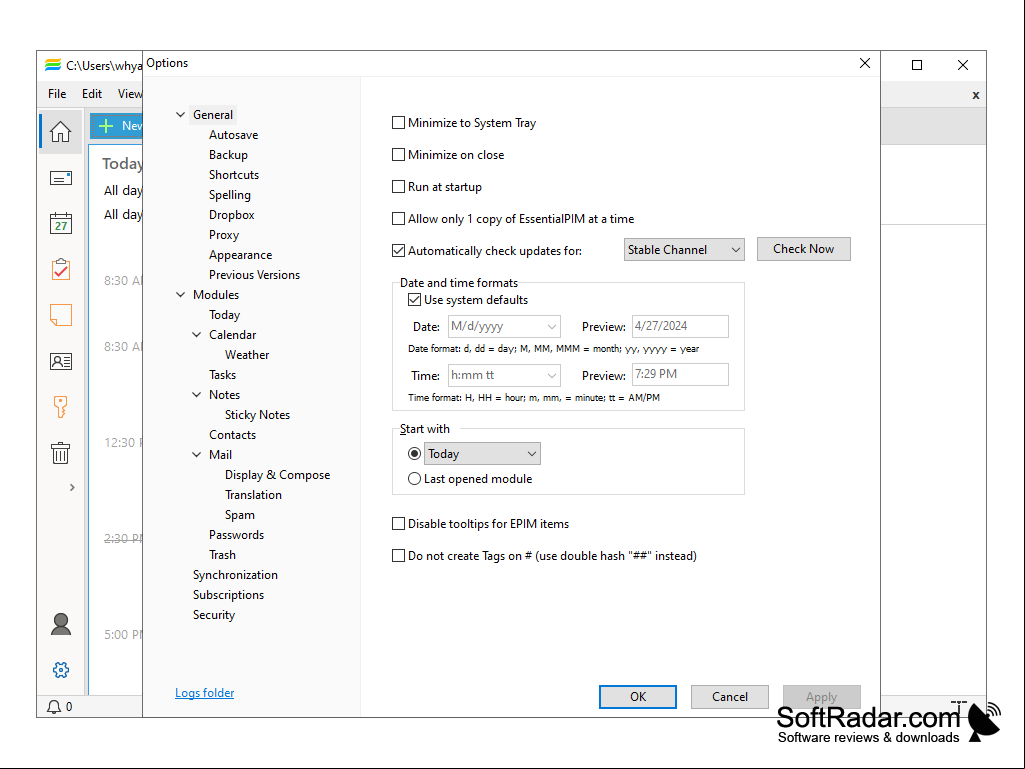Open the Stable Channel dropdown

tap(684, 249)
